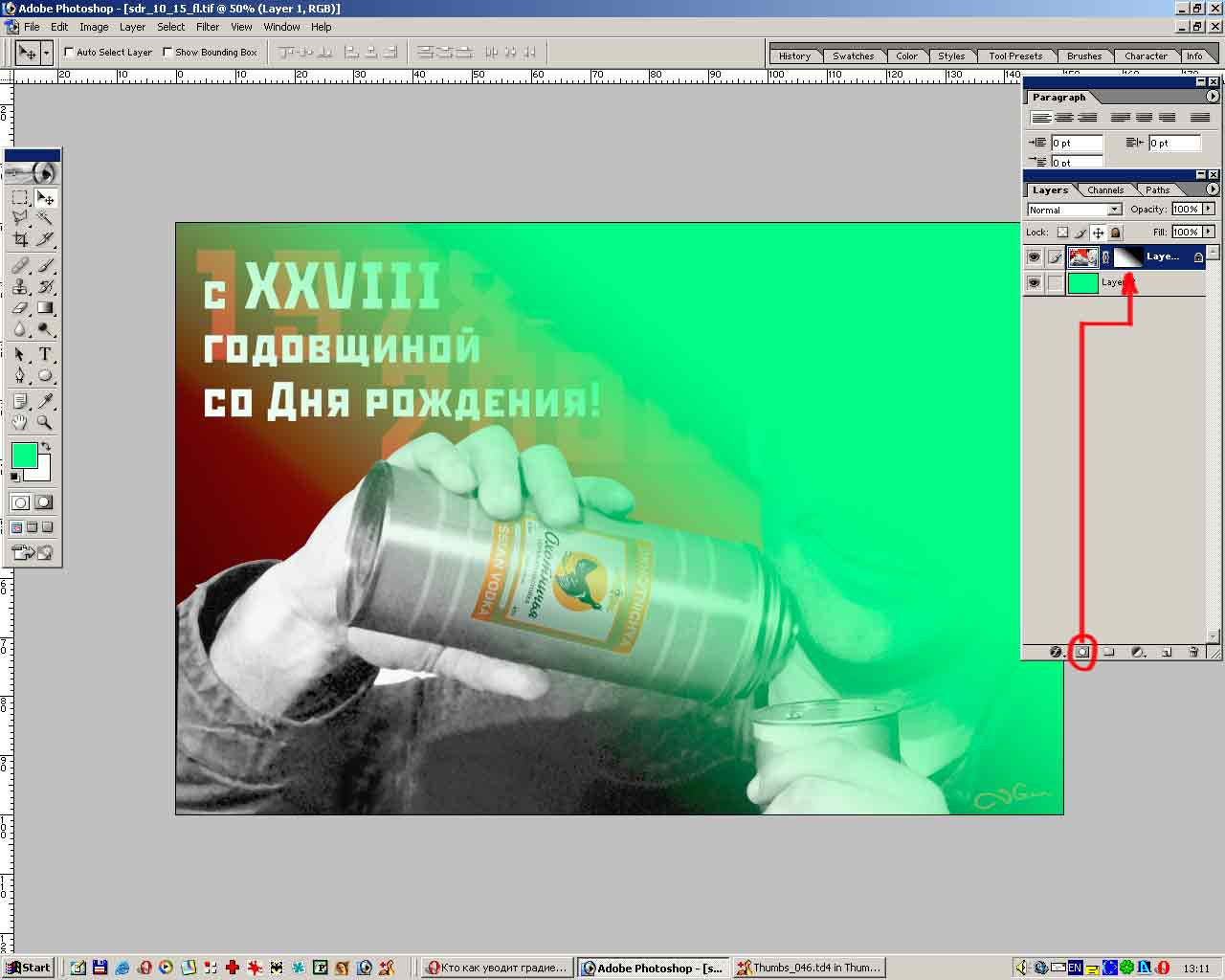Swap foreground and background colors

(x=45, y=447)
